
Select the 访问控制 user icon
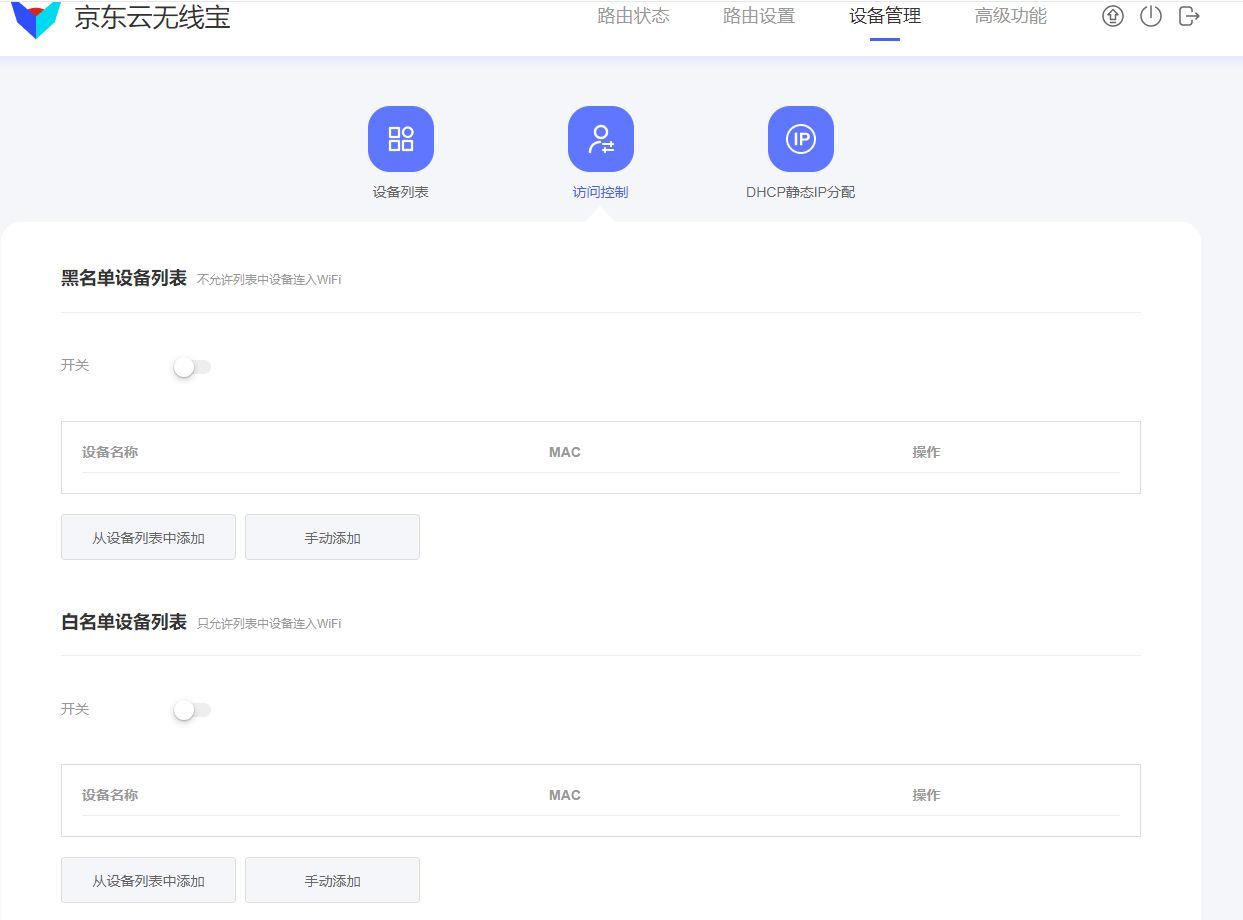pyautogui.click(x=601, y=139)
